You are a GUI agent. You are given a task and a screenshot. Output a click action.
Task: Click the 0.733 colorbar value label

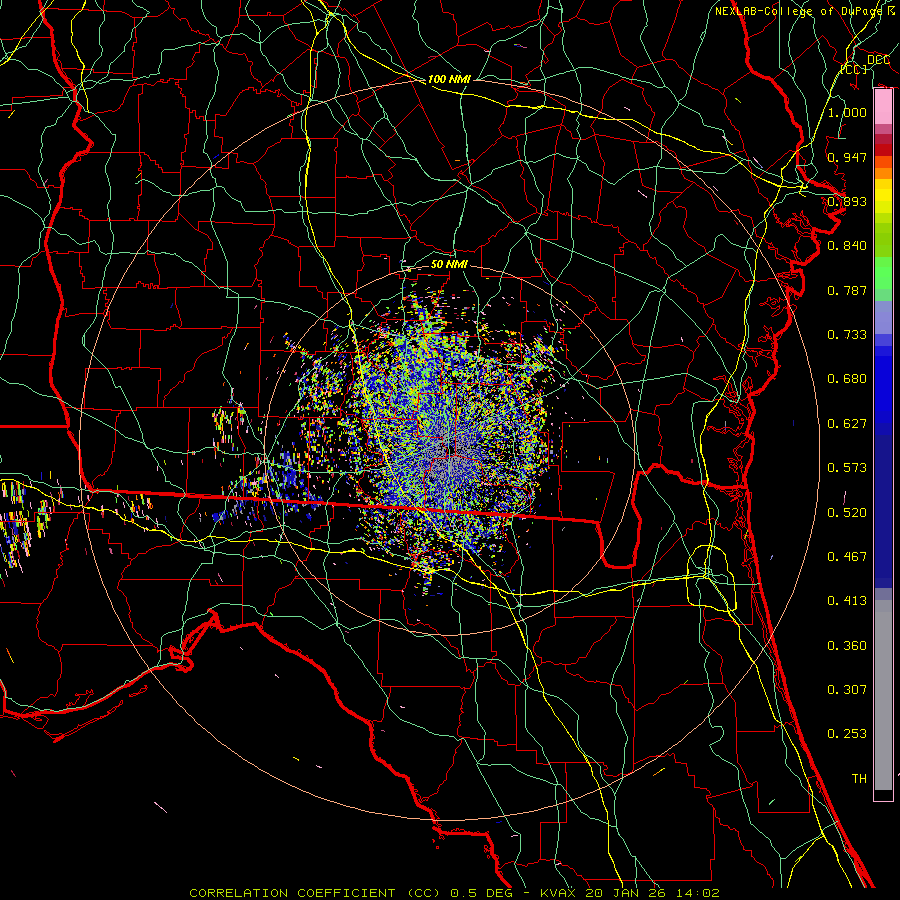(x=847, y=334)
